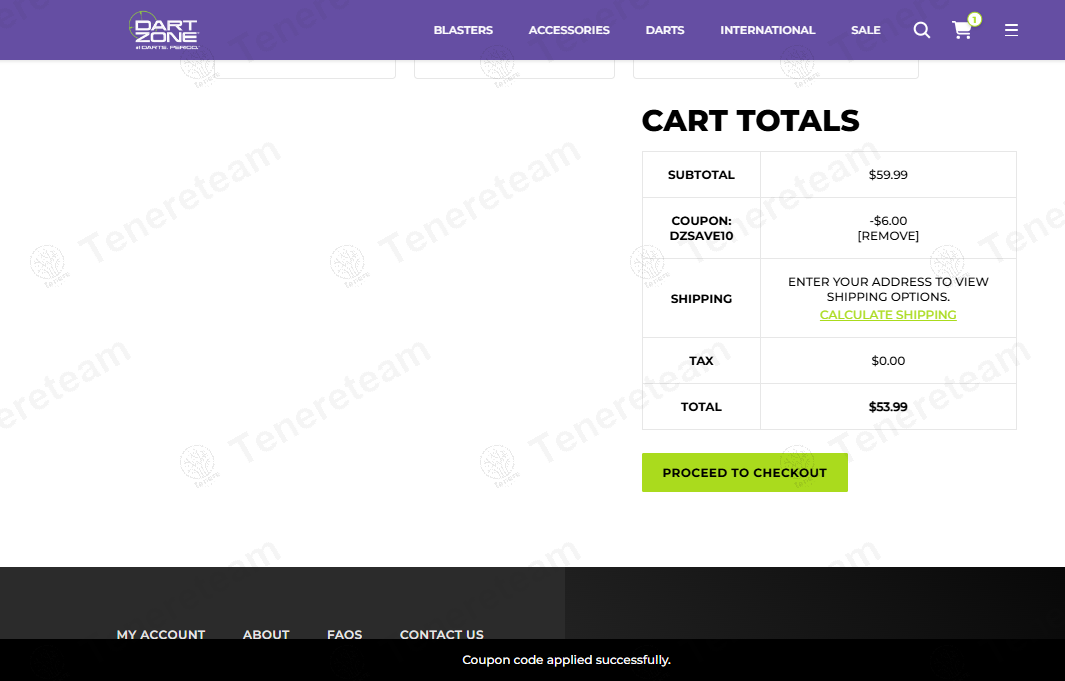Open My Account in the footer

coord(160,634)
